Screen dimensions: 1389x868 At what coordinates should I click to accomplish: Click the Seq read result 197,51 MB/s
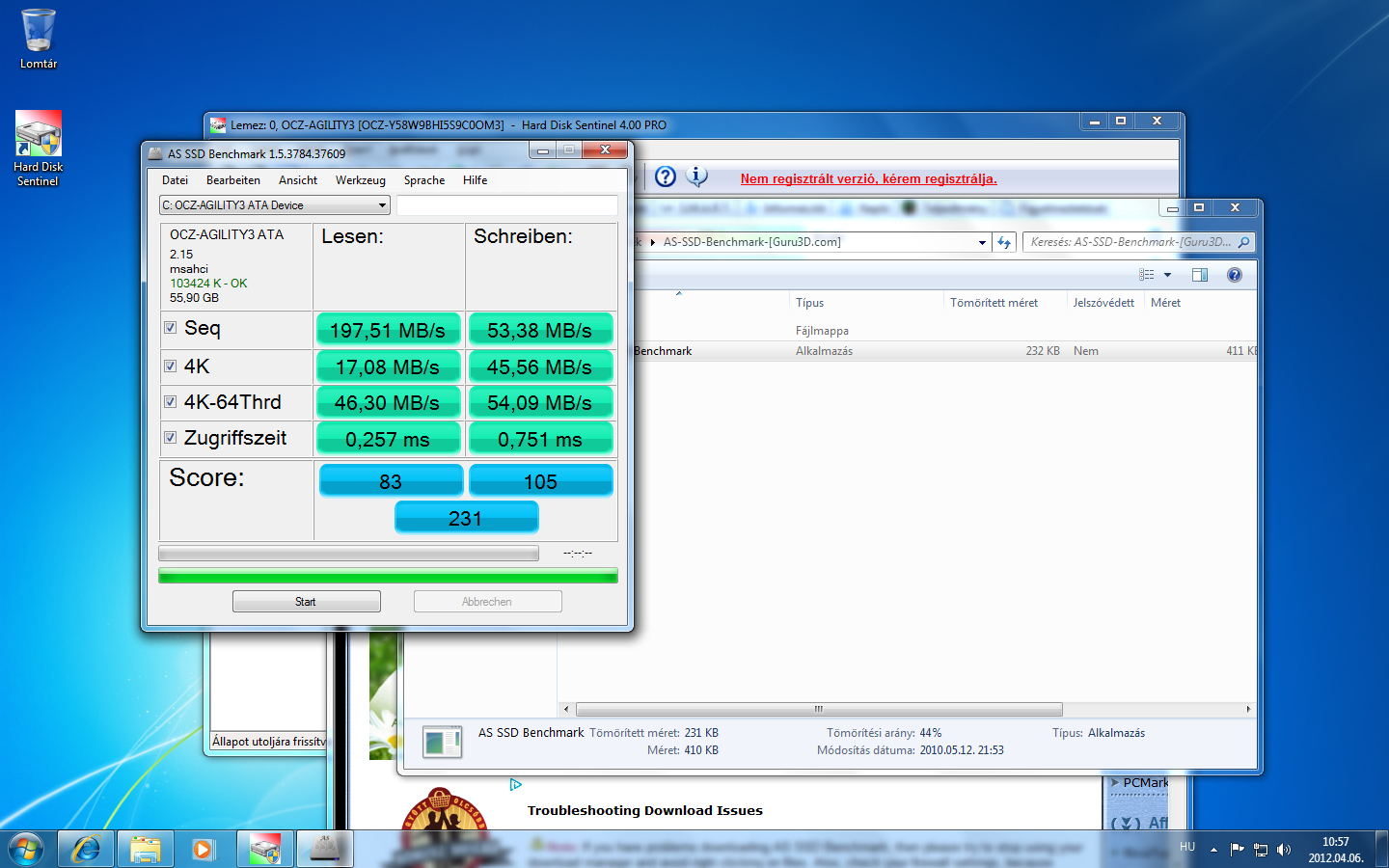[389, 330]
